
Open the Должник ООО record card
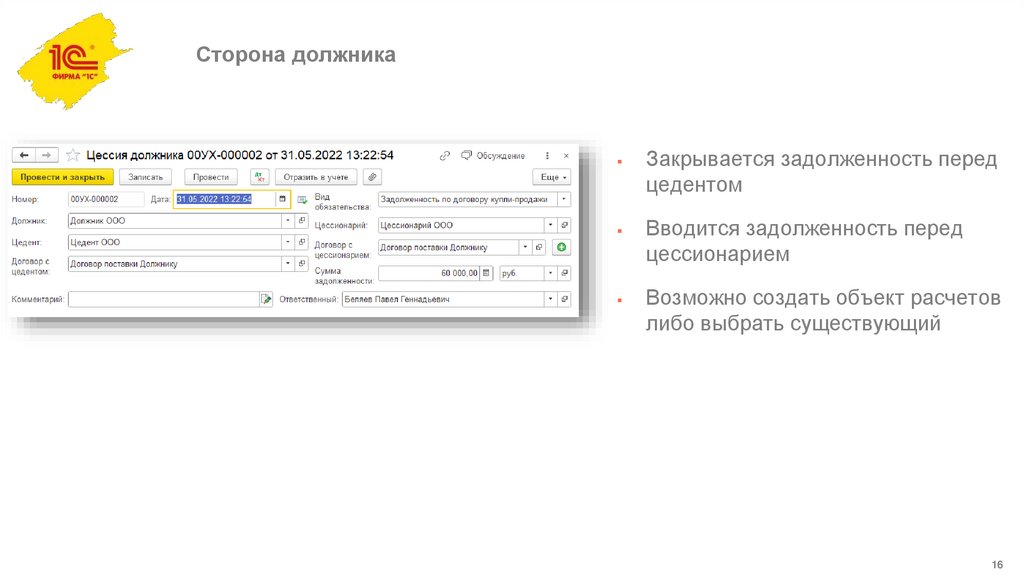(302, 221)
